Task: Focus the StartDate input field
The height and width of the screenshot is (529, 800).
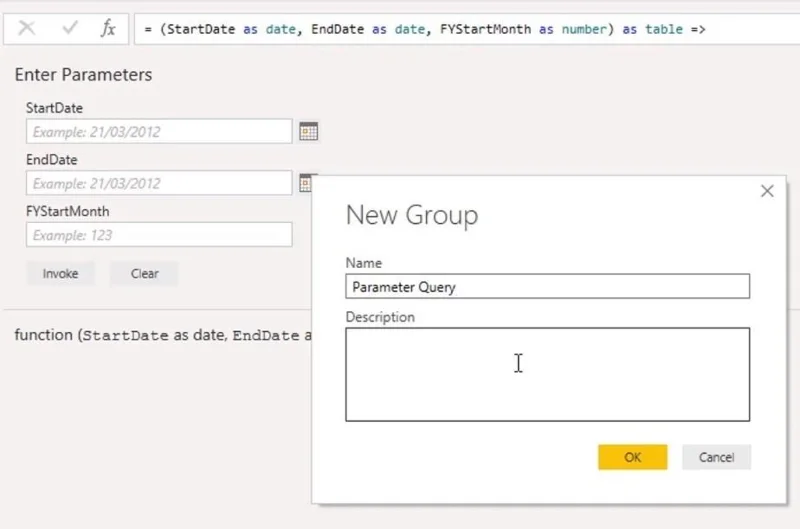Action: pos(159,132)
